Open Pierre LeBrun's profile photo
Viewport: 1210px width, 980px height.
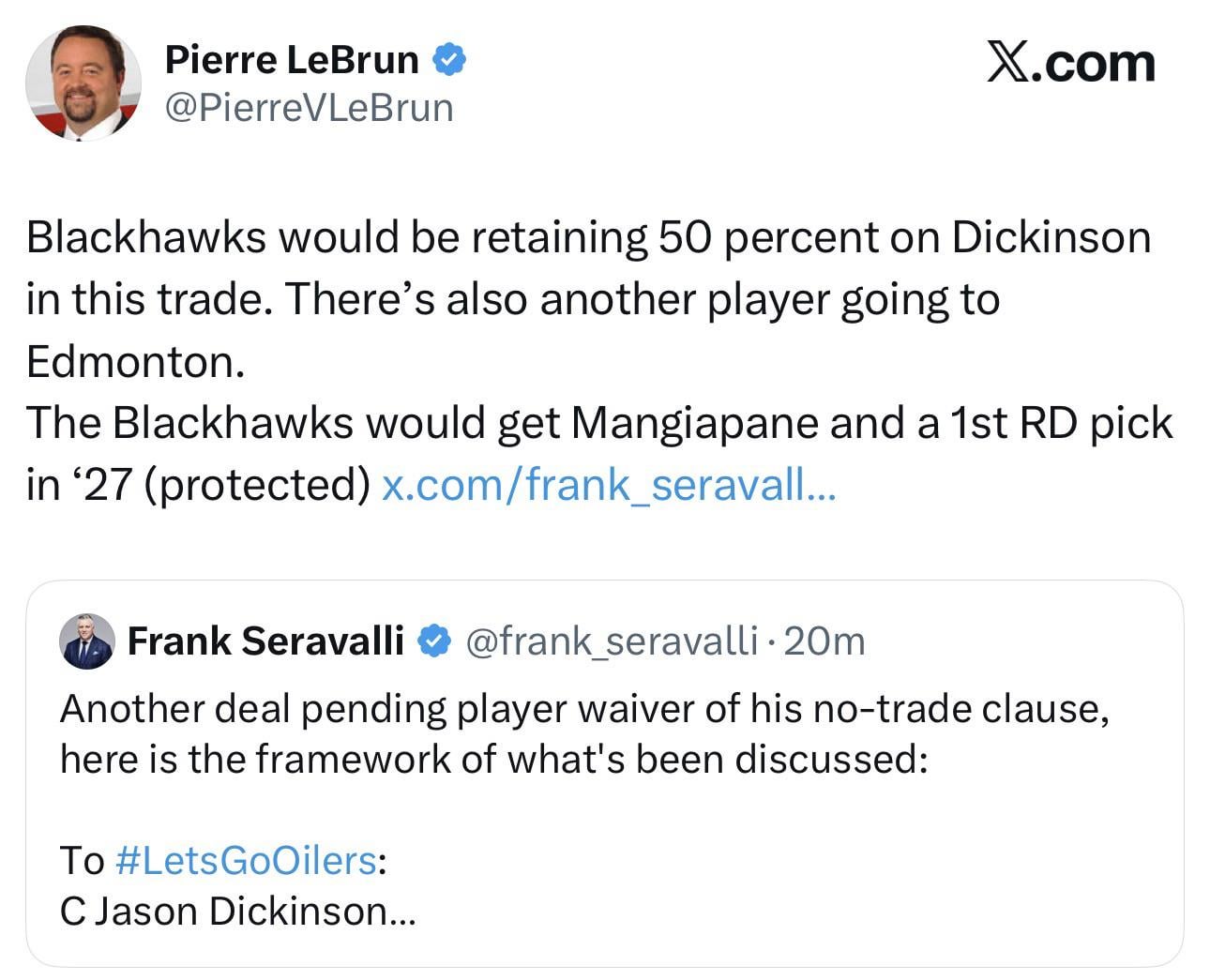(x=83, y=83)
